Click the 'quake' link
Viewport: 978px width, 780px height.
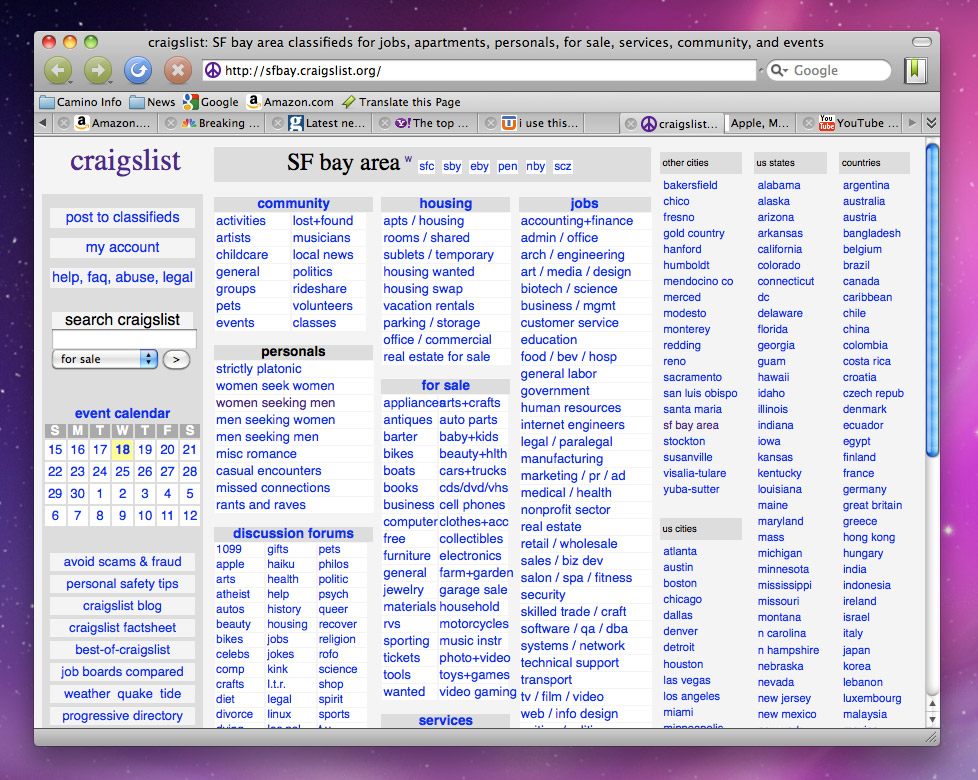tap(135, 693)
